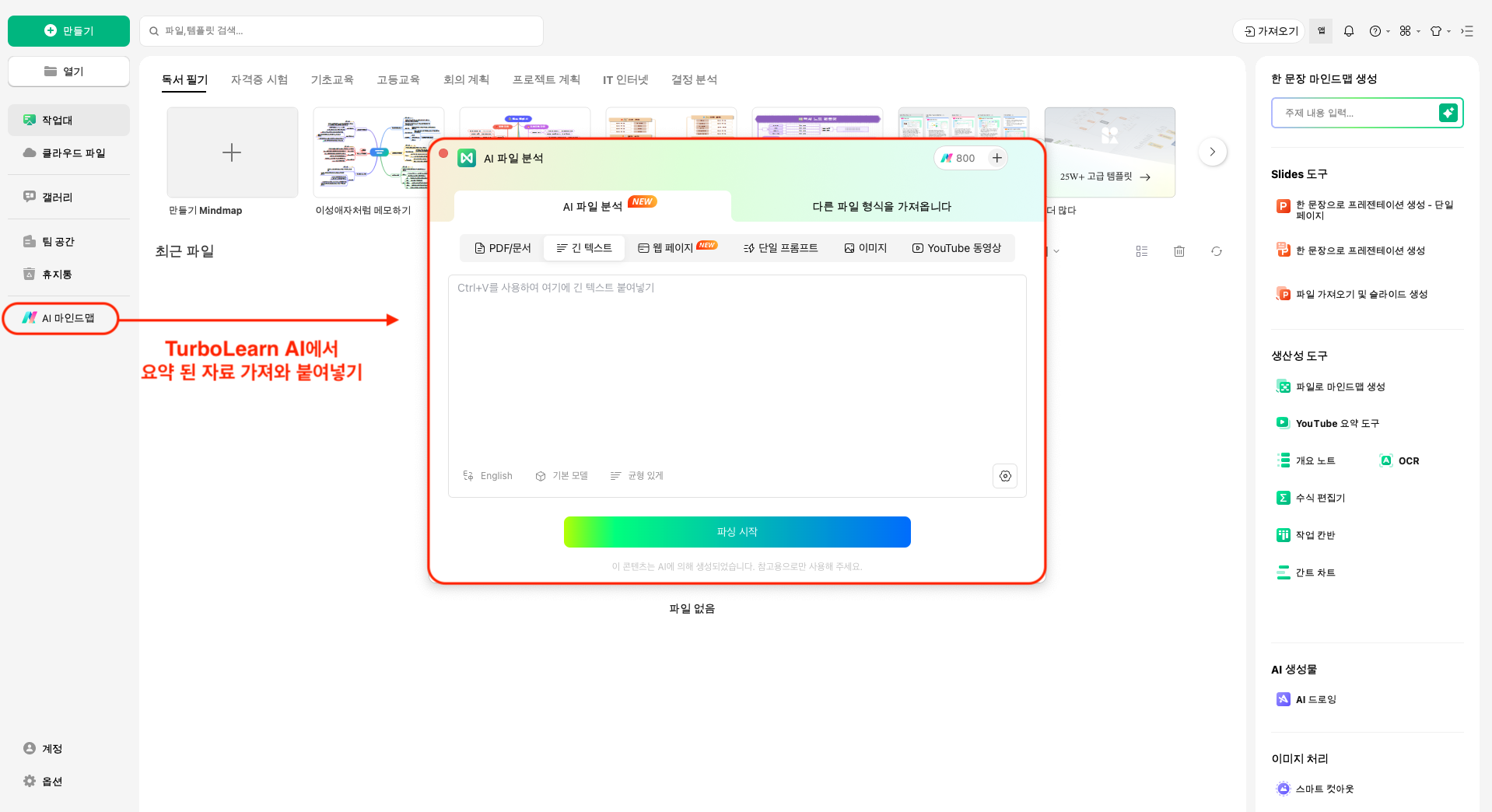Click the refresh icon in recent files
1492x812 pixels.
pos(1217,251)
